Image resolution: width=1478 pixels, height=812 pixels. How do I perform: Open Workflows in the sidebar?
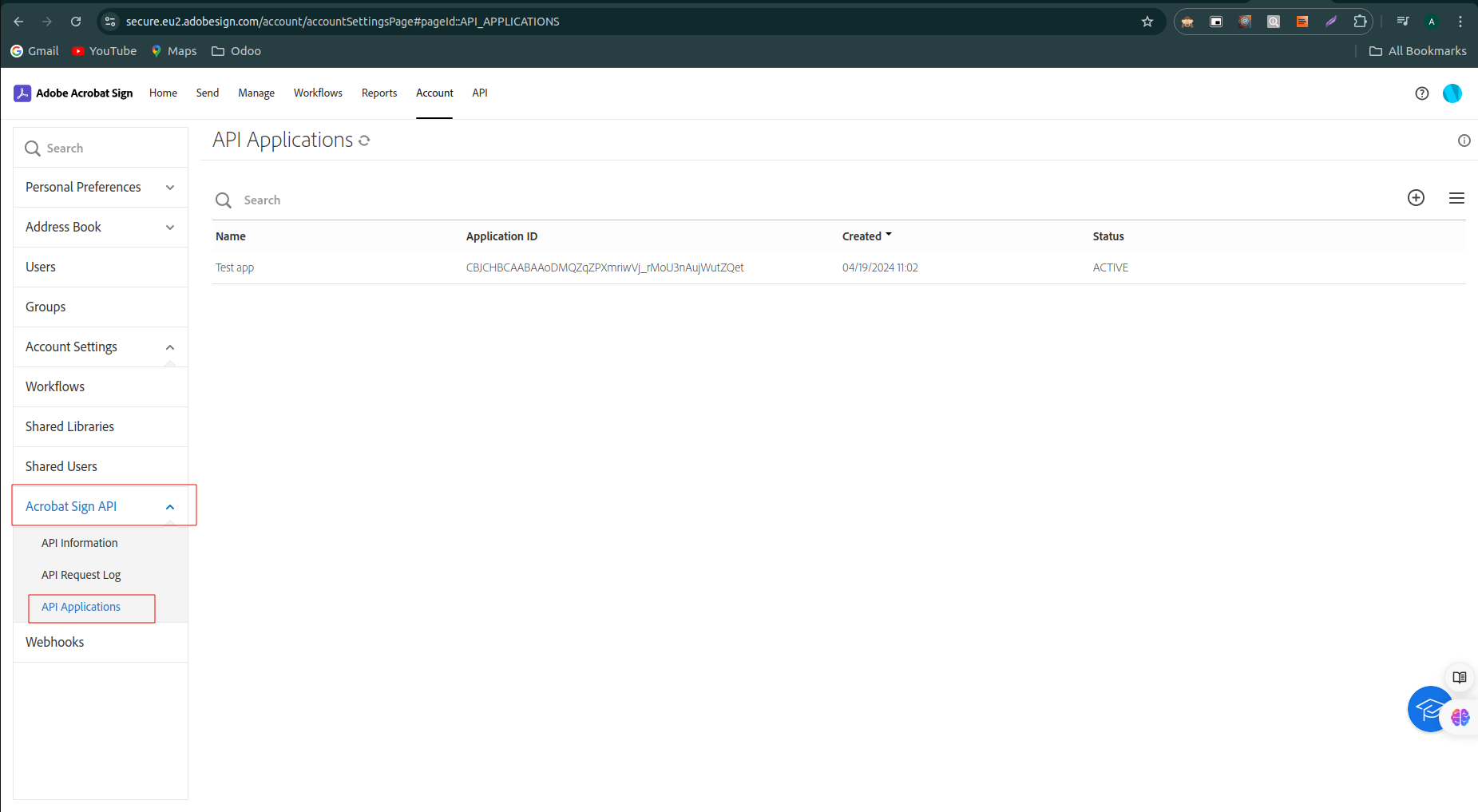(101, 386)
